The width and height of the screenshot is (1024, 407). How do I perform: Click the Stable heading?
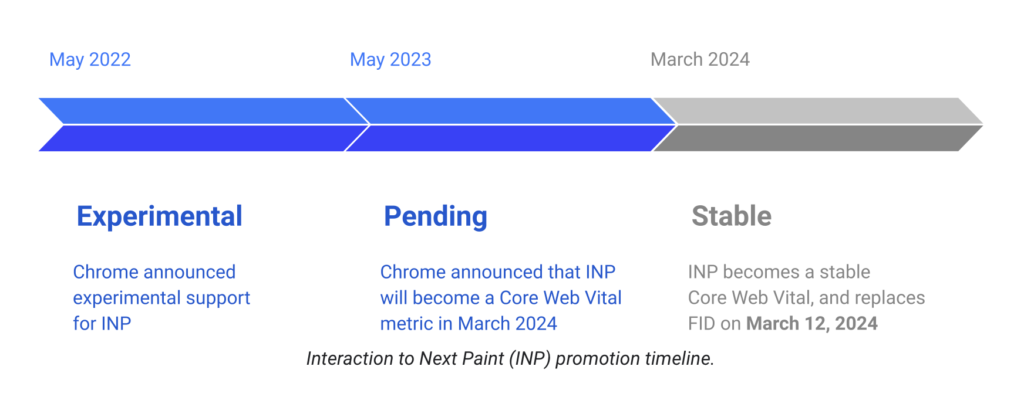click(731, 216)
